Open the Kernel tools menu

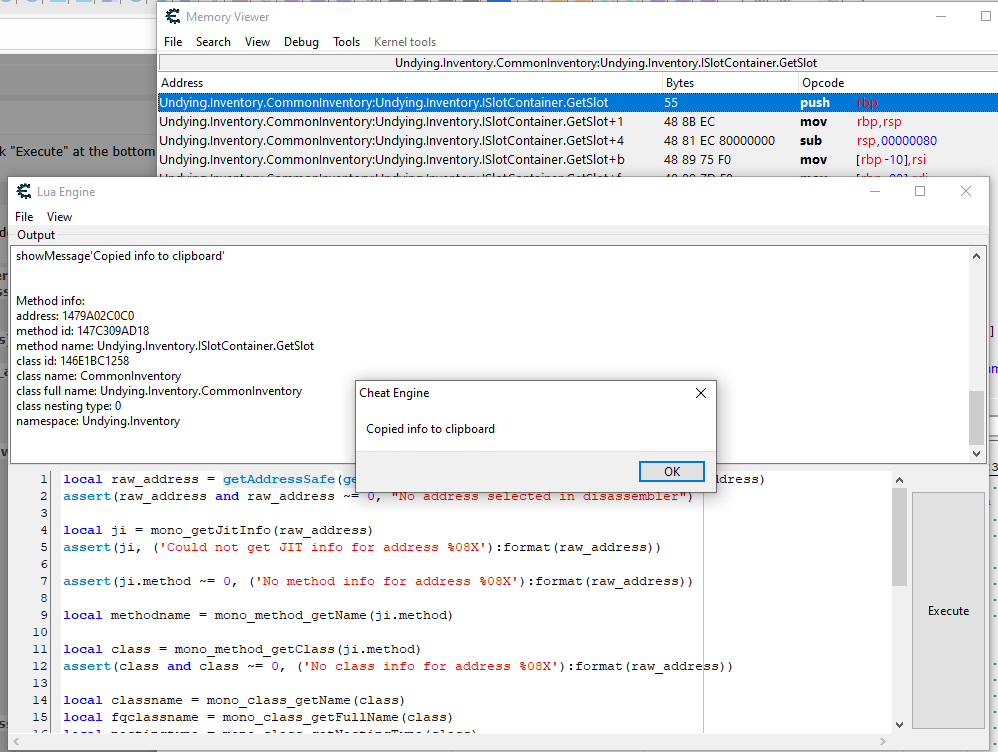click(404, 42)
